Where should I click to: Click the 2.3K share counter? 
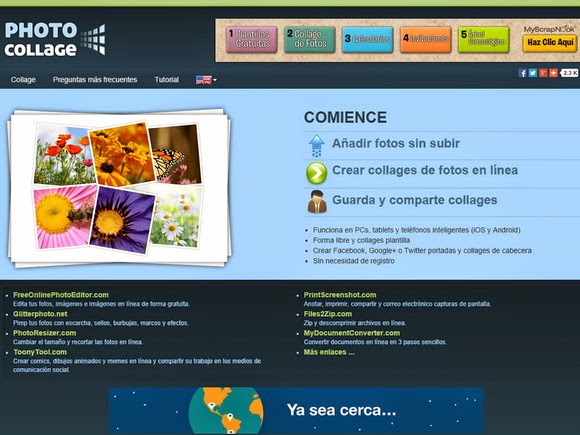[x=569, y=73]
